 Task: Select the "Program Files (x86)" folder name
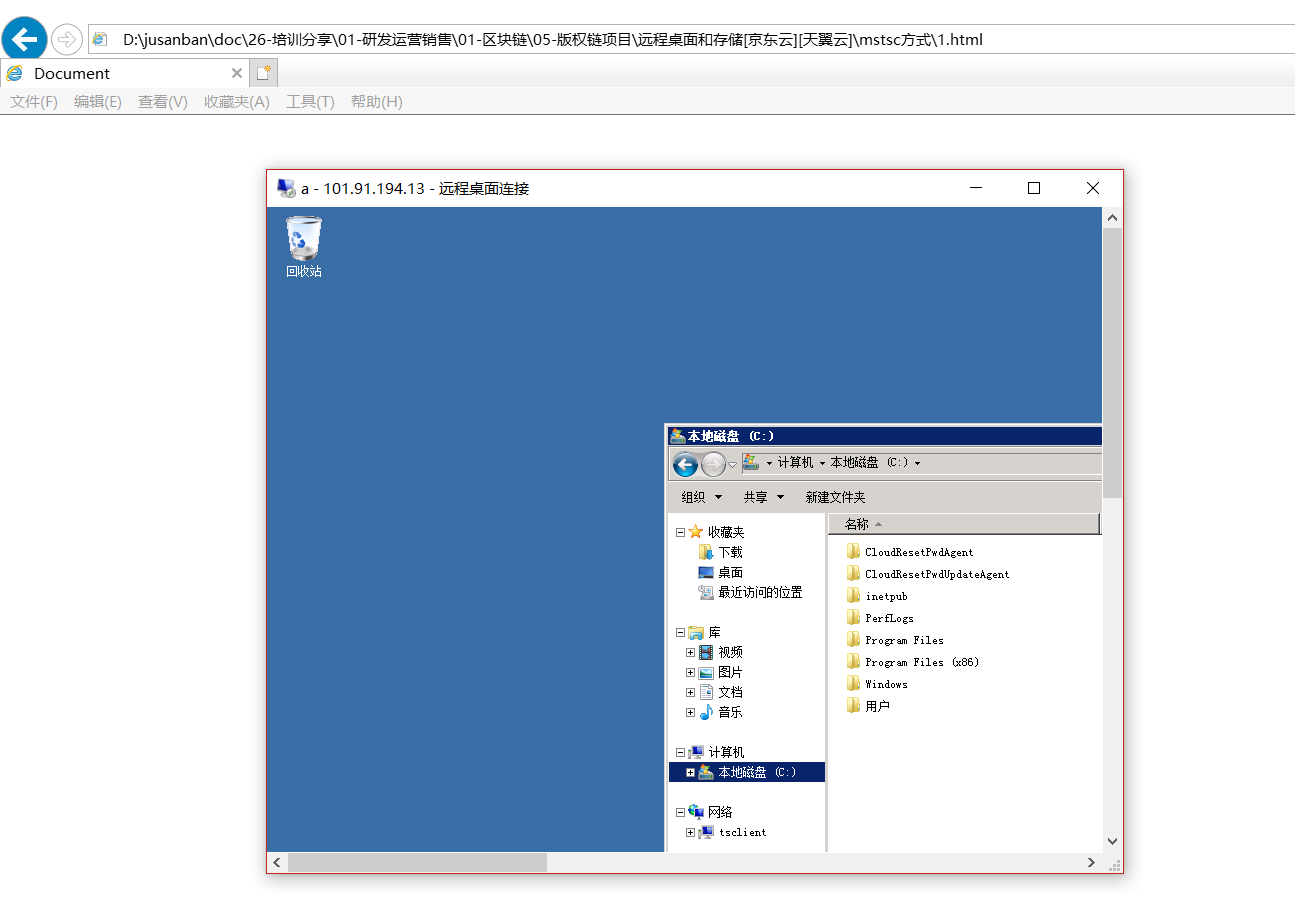pos(922,662)
